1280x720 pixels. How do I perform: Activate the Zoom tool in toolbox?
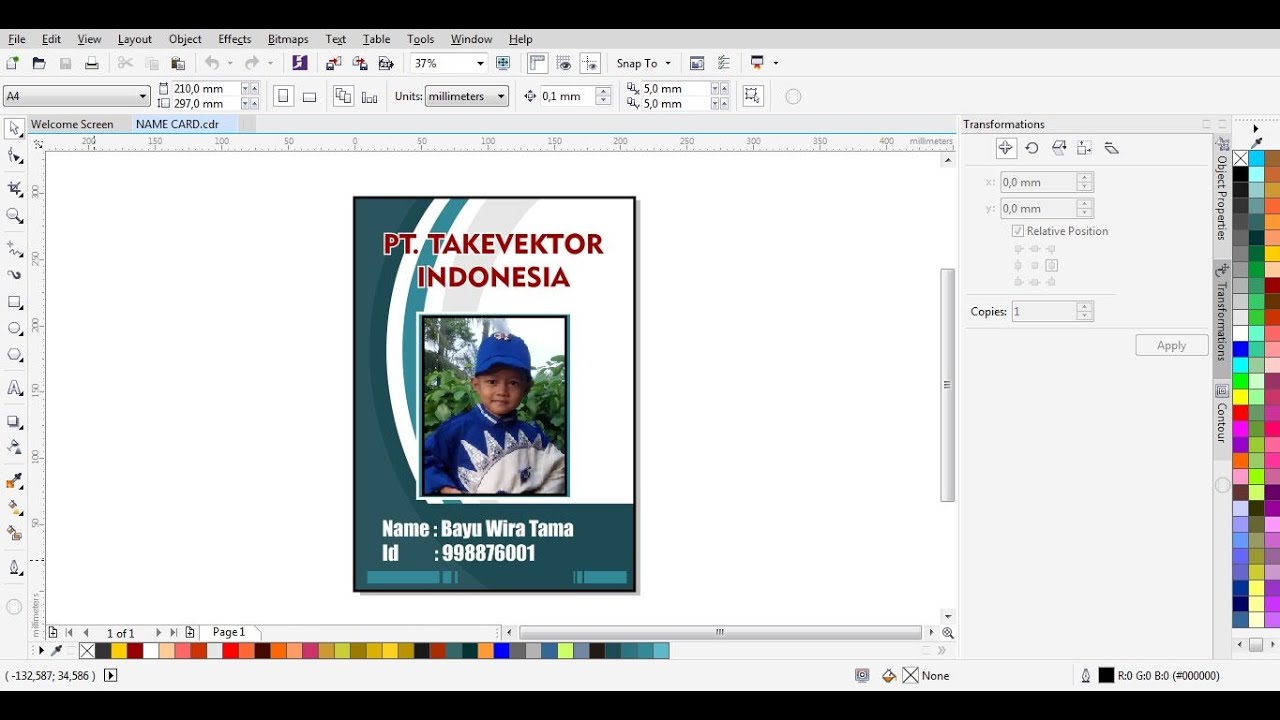pyautogui.click(x=14, y=216)
